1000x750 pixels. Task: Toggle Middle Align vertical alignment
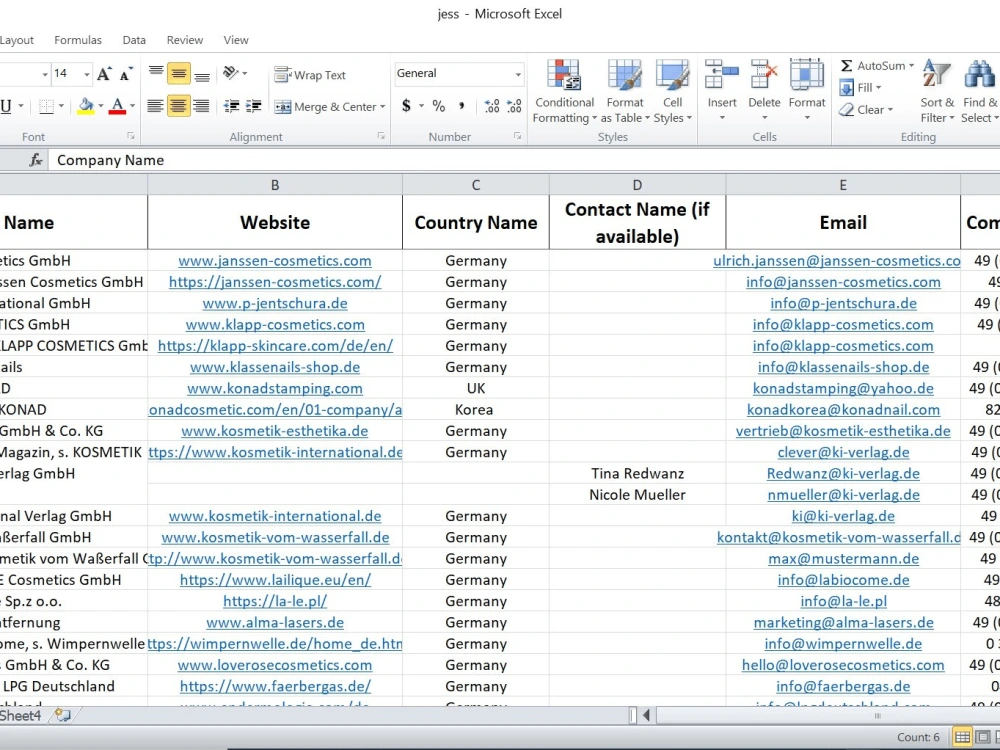coord(179,74)
